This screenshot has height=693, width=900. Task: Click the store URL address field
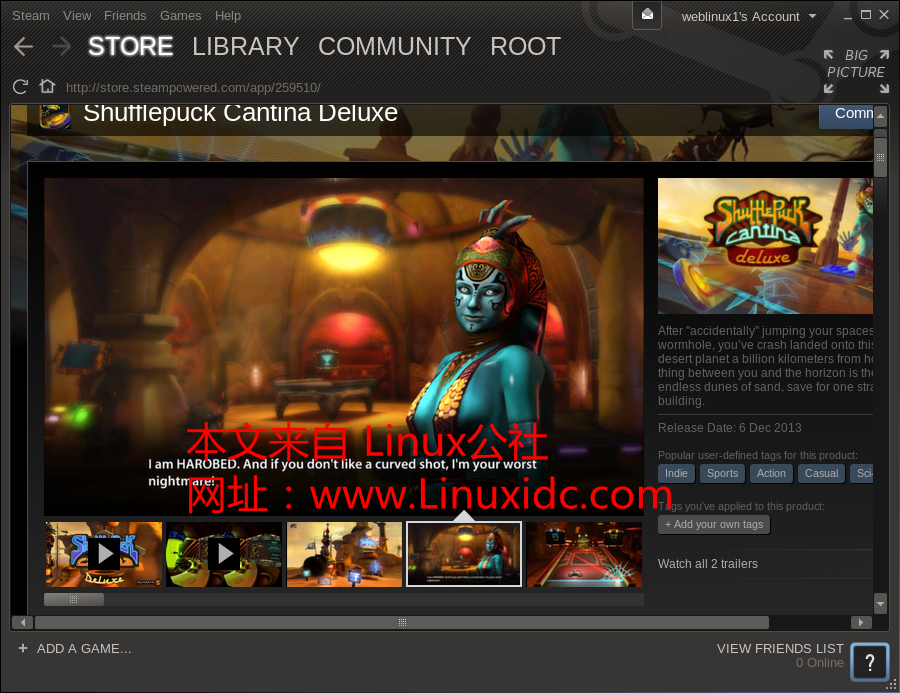click(193, 87)
